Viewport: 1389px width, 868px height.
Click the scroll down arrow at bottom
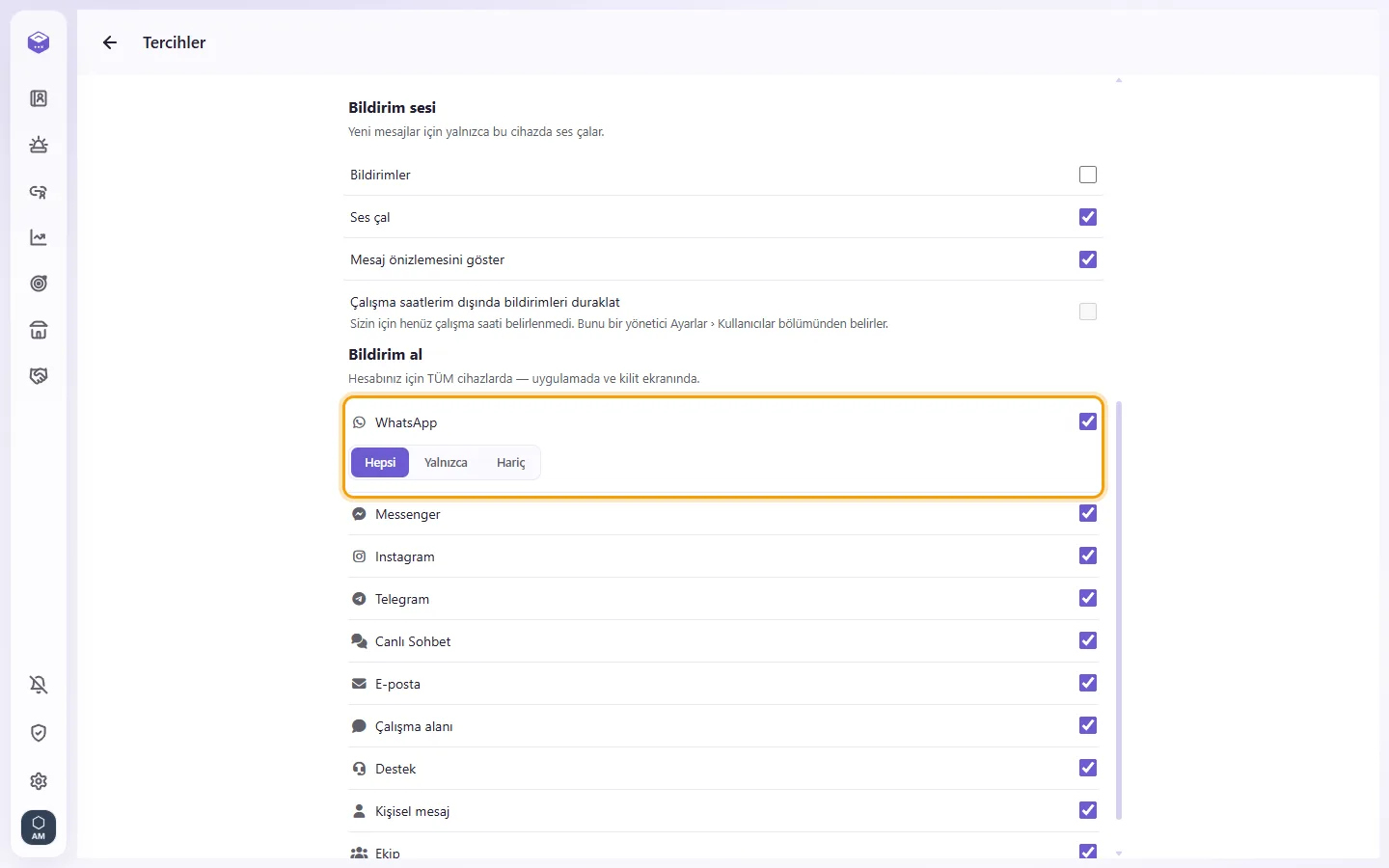(1119, 854)
